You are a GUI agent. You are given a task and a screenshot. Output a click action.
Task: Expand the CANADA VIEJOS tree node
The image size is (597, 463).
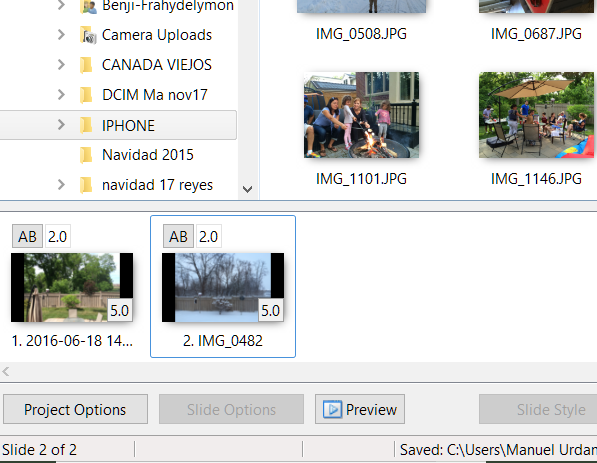pos(61,65)
